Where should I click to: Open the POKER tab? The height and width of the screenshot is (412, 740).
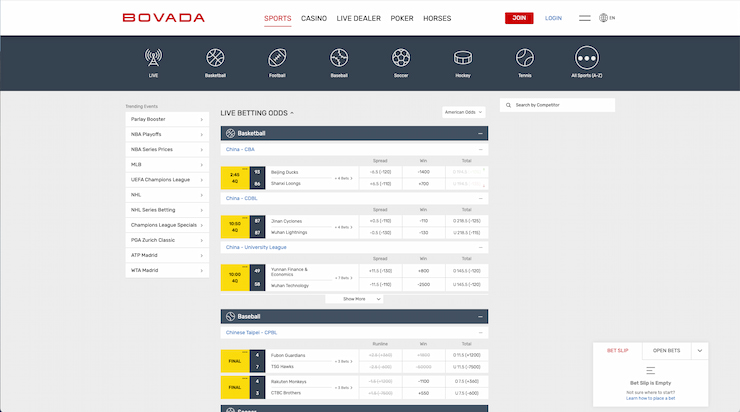click(402, 18)
